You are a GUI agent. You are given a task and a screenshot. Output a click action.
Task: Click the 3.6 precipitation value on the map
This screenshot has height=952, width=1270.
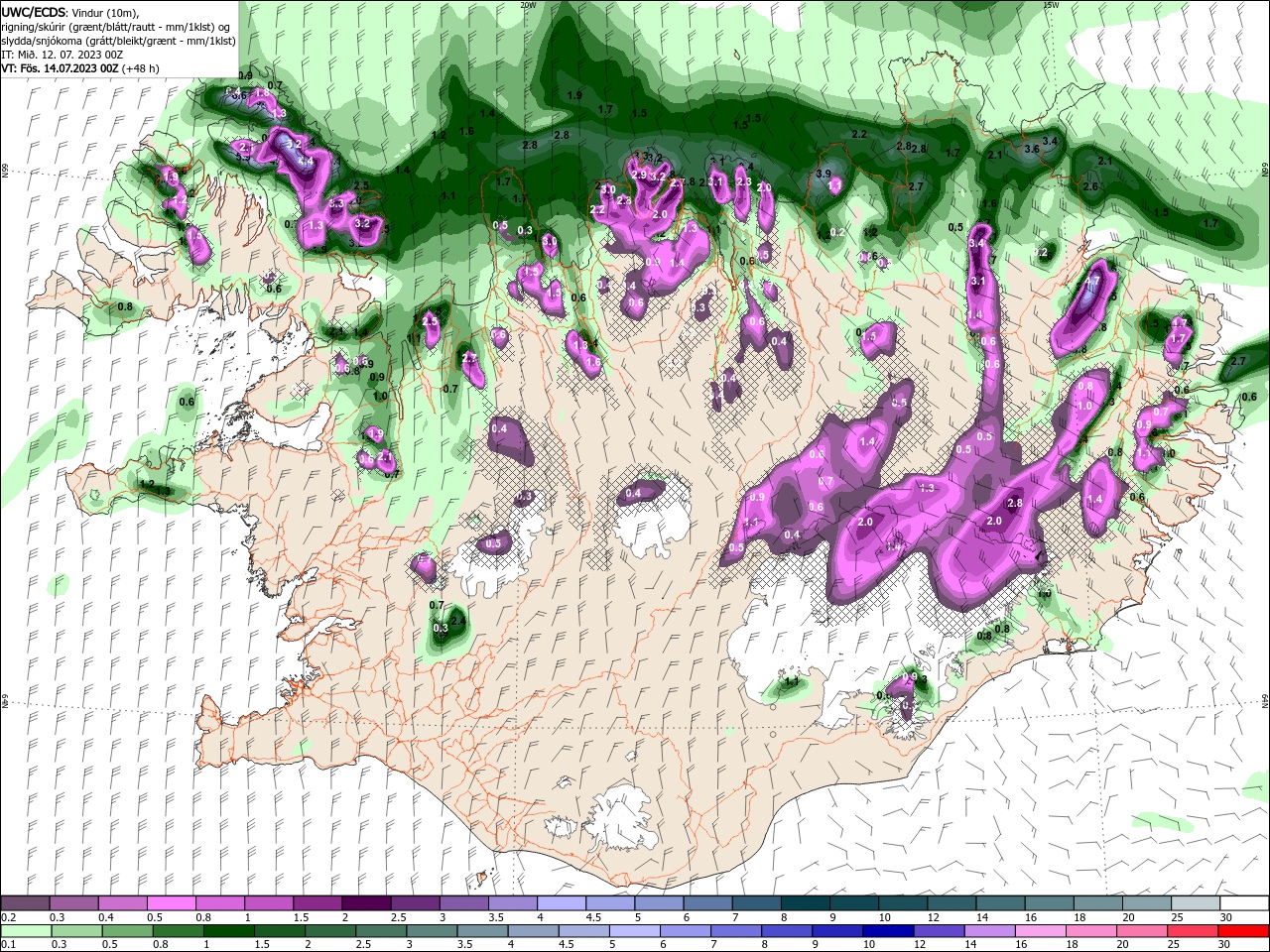1032,149
